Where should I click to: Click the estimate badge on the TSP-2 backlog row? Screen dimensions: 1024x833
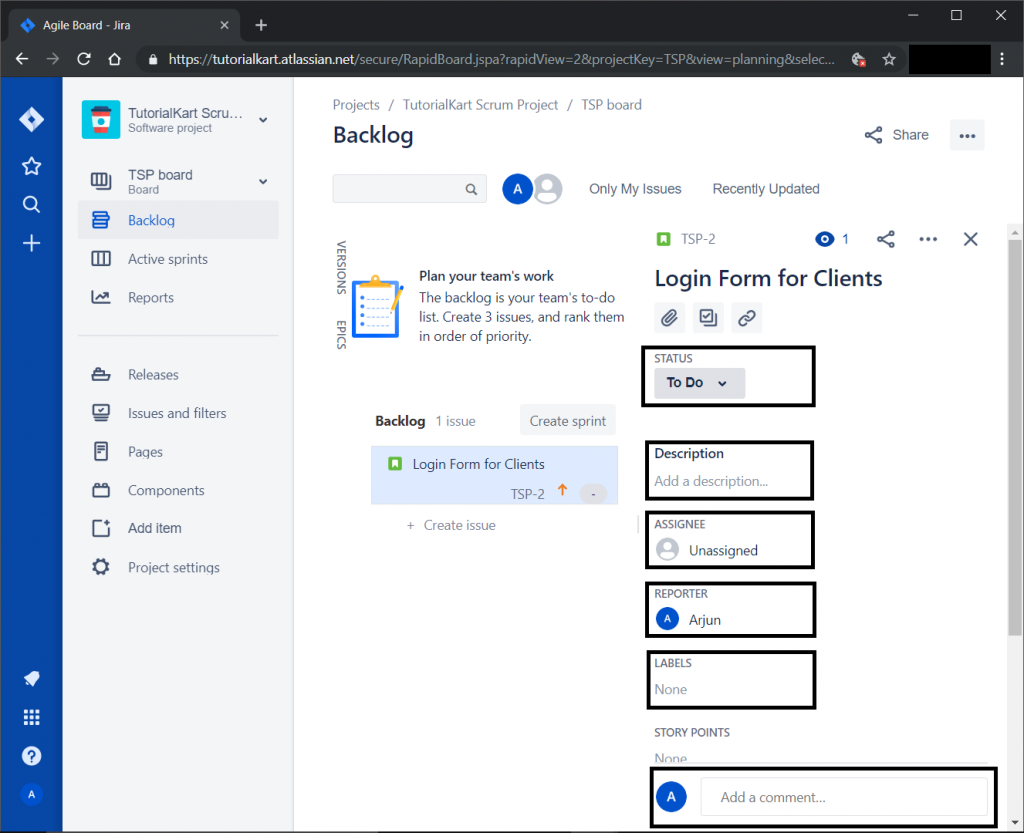[593, 494]
